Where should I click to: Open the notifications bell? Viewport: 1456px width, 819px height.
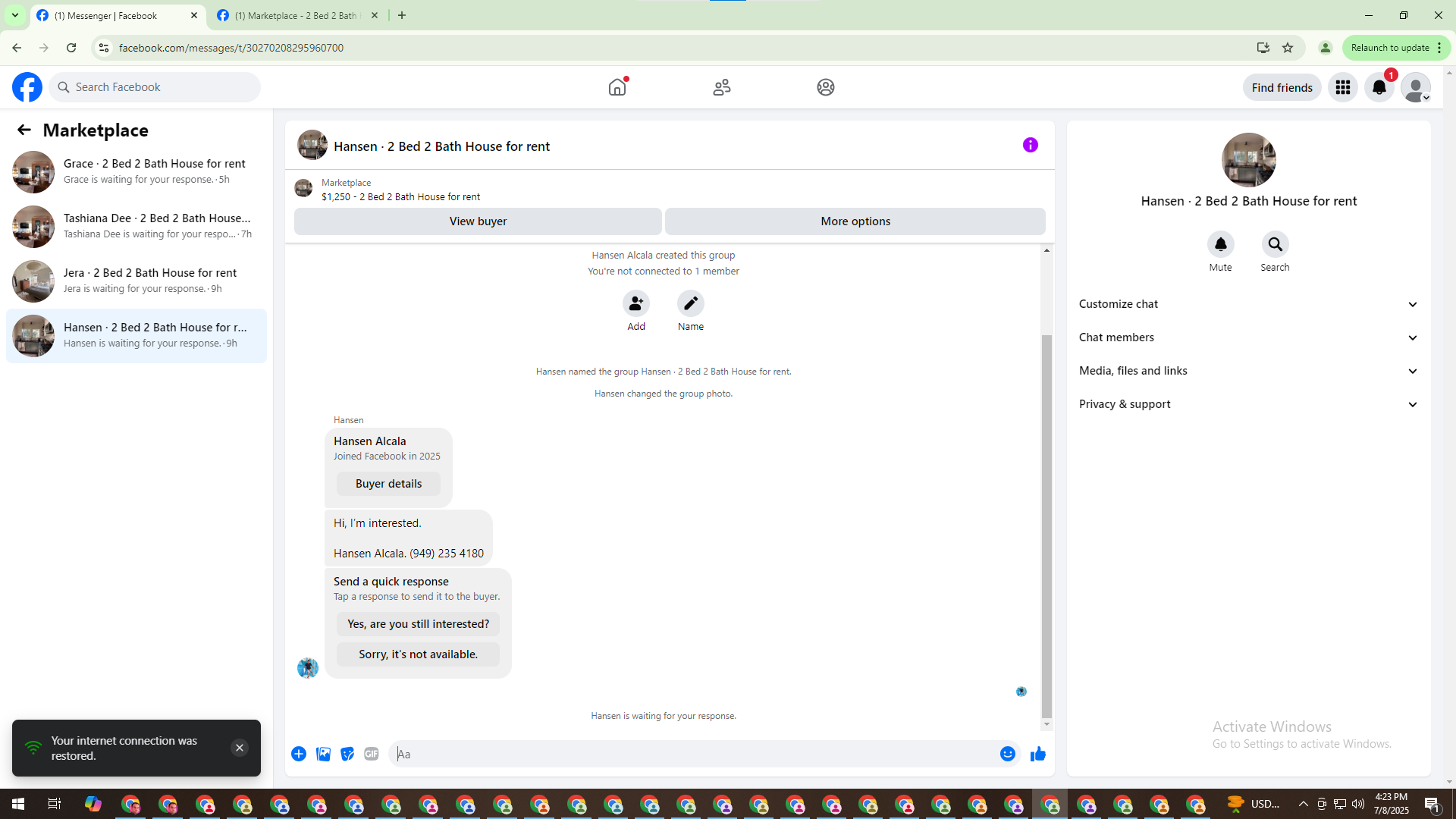click(x=1379, y=87)
